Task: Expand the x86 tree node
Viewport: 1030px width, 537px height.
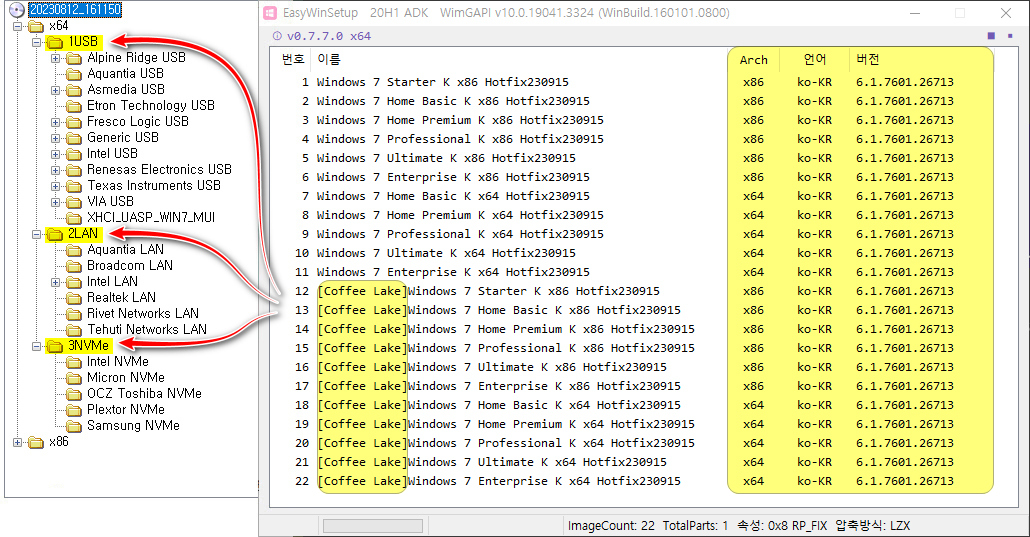Action: [18, 442]
